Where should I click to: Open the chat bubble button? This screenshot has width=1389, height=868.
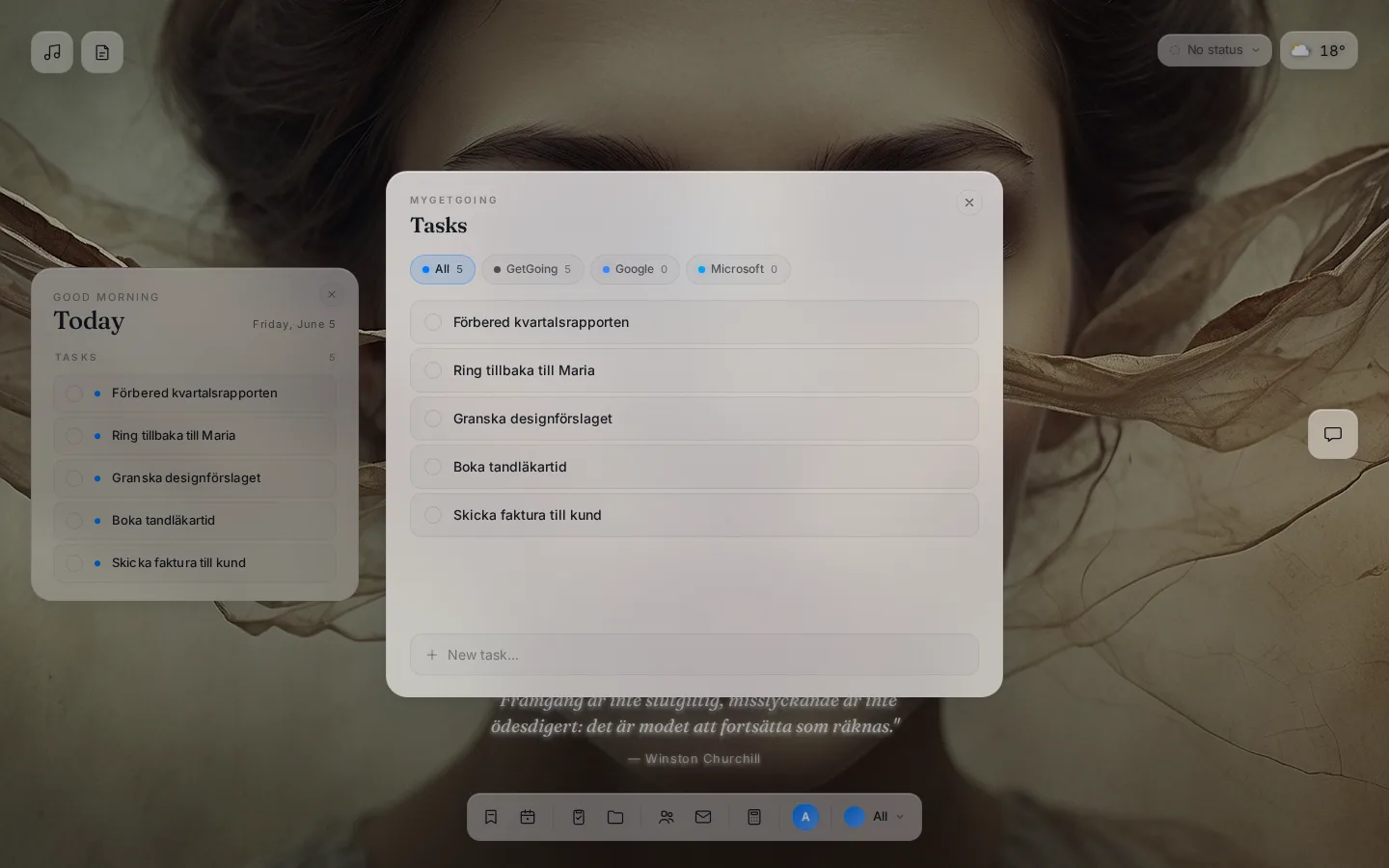[x=1333, y=434]
